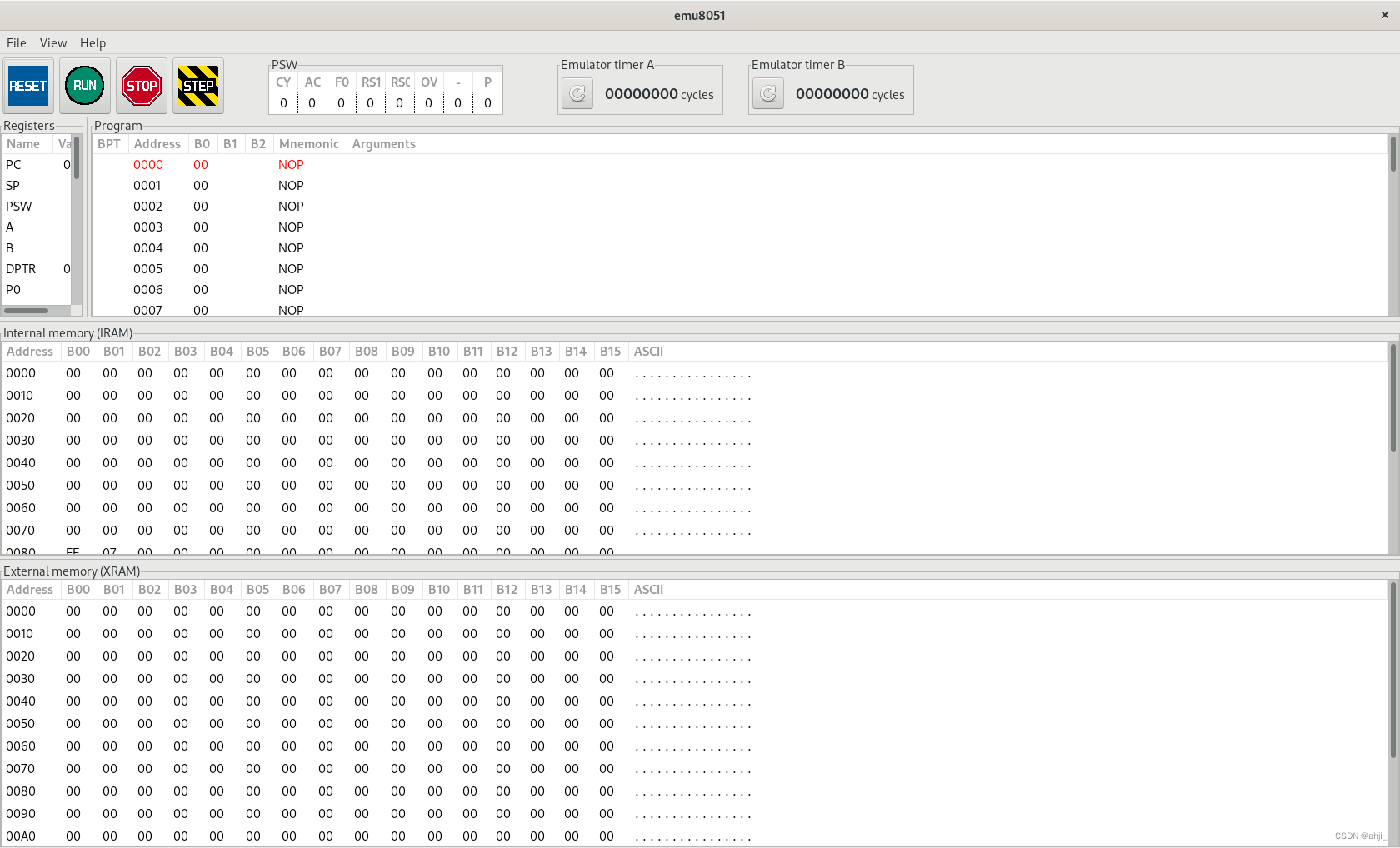Click the B0 opcode byte at address 0002
1400x848 pixels.
(x=201, y=207)
